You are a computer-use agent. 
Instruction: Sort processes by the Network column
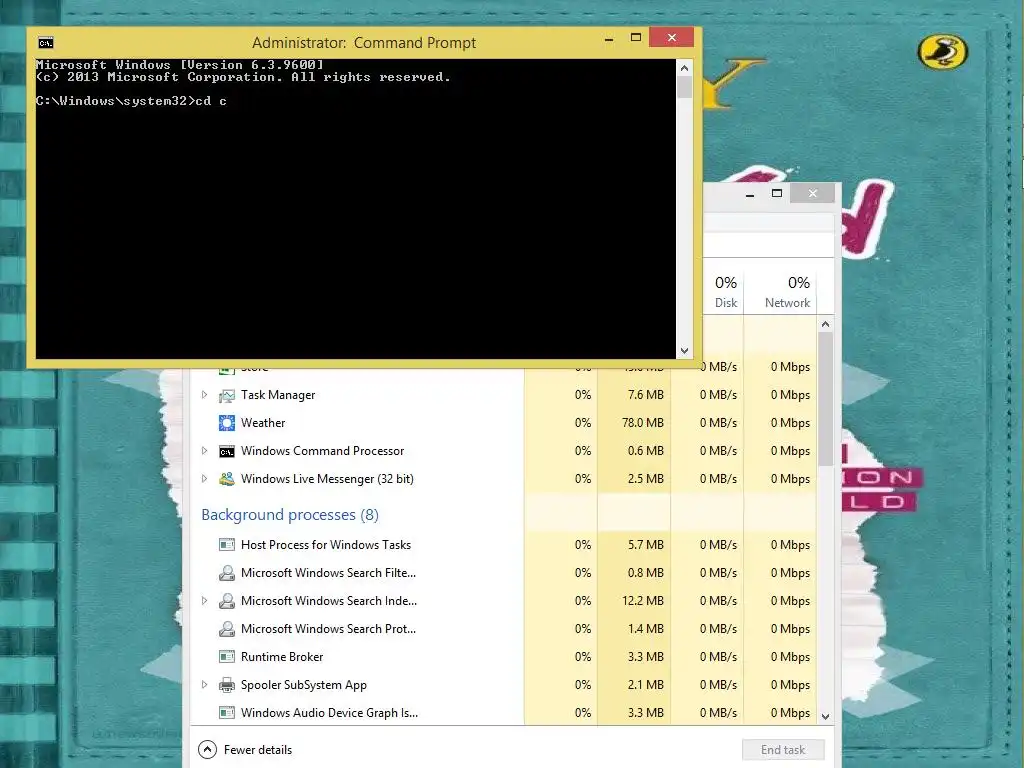click(x=780, y=291)
